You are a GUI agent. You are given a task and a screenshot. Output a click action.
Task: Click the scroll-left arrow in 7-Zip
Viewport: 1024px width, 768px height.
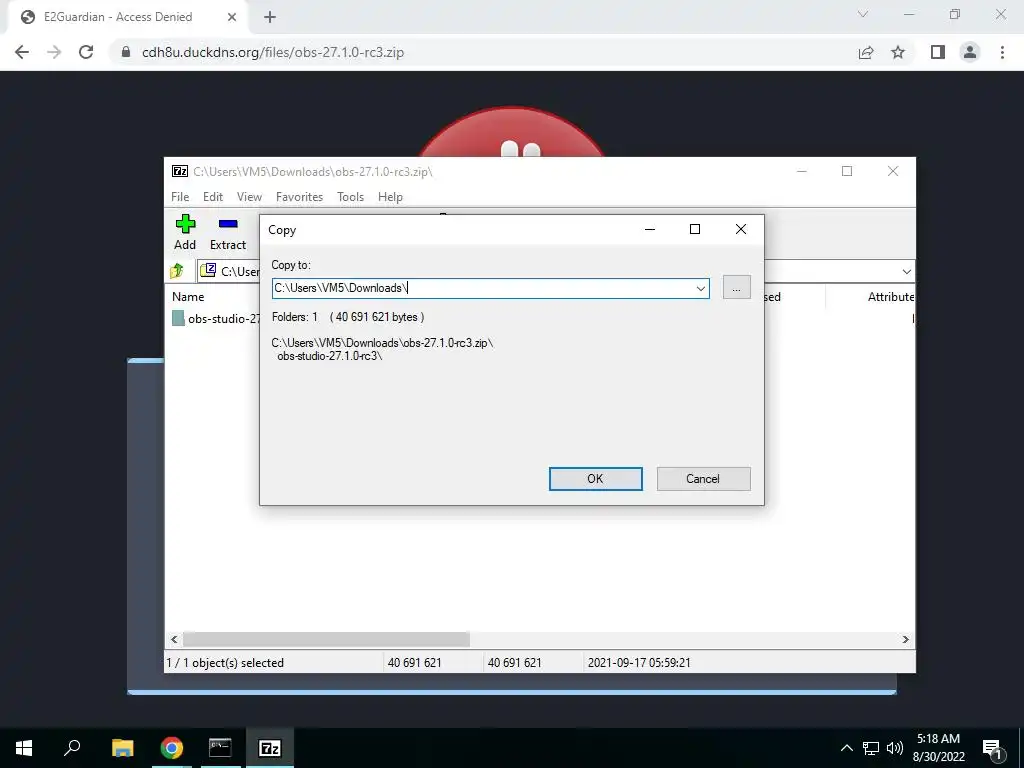(174, 639)
